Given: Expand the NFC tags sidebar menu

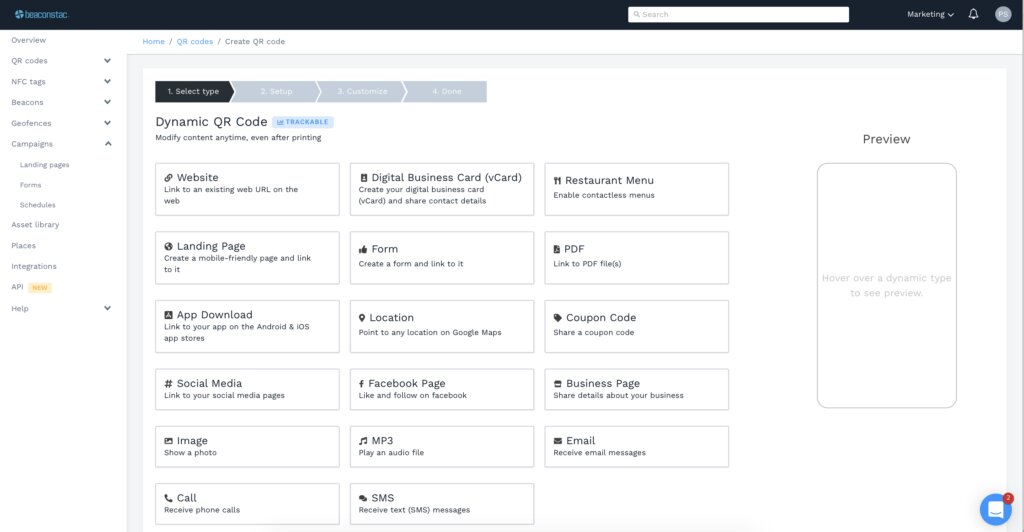Looking at the screenshot, I should 107,82.
